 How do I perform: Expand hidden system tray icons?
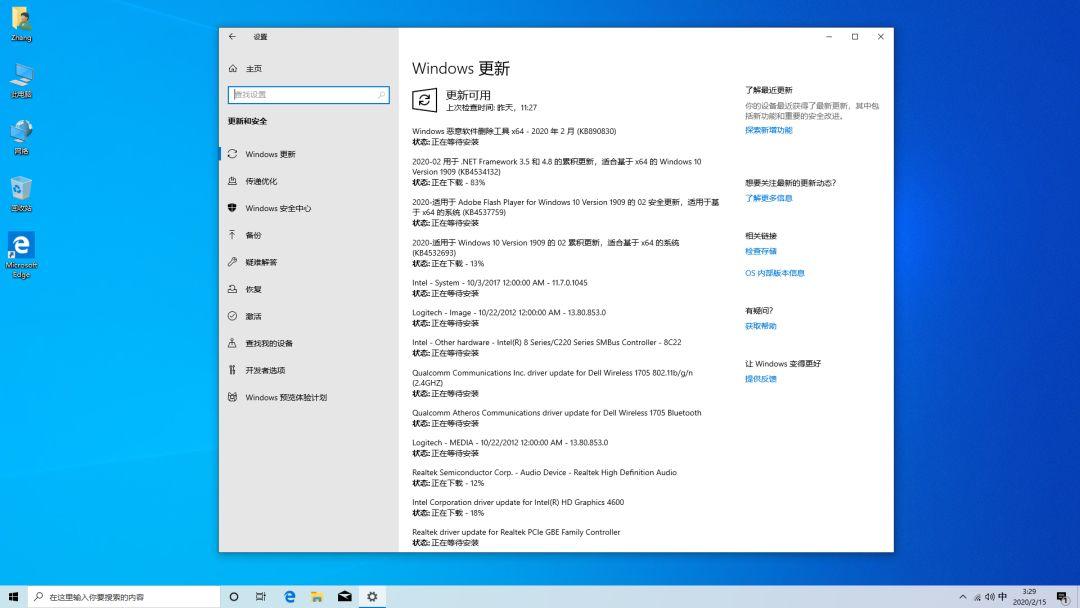click(965, 595)
